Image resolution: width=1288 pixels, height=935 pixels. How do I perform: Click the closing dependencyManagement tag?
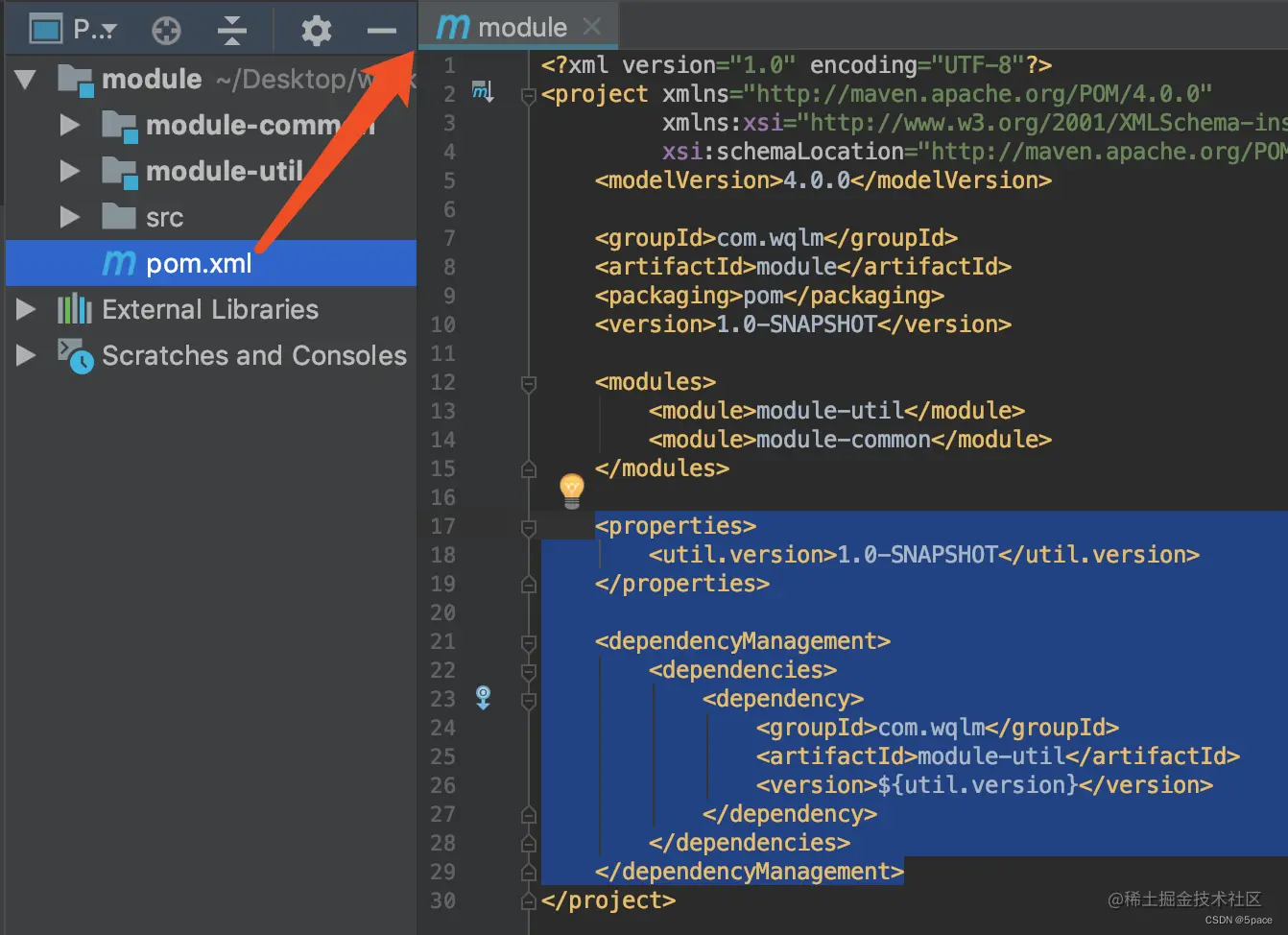pos(750,872)
